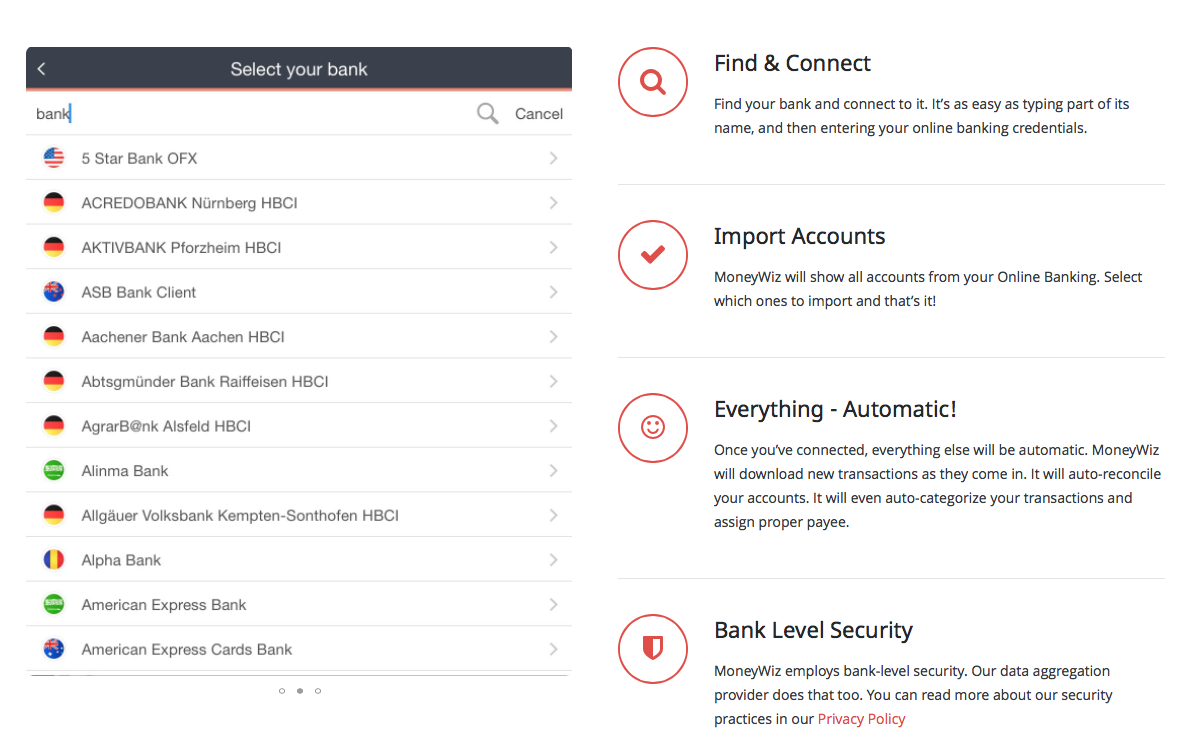Click the bank search text field
1188x739 pixels.
250,114
